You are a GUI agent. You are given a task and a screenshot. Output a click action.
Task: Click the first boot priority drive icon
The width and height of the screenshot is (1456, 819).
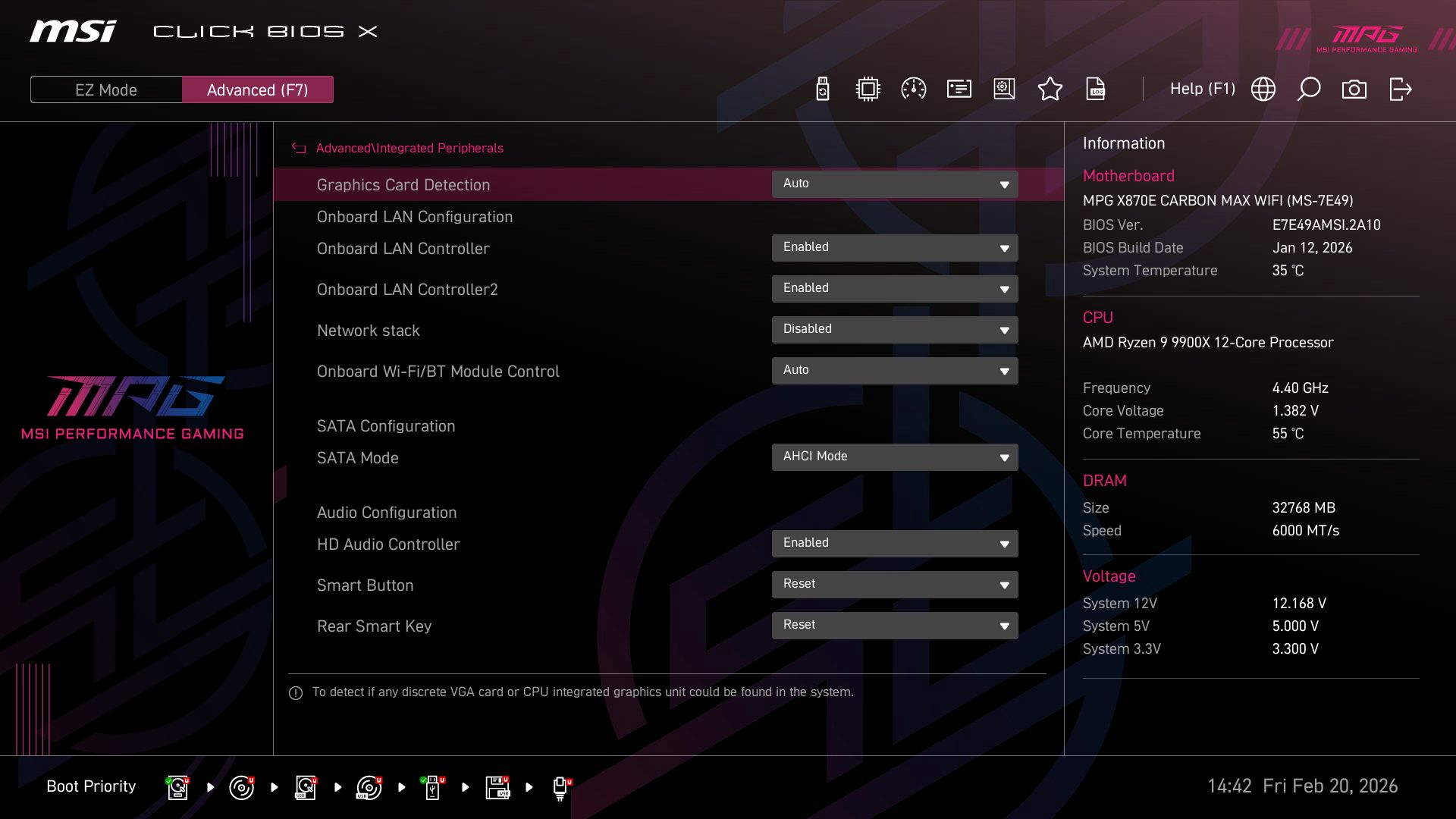[x=177, y=786]
